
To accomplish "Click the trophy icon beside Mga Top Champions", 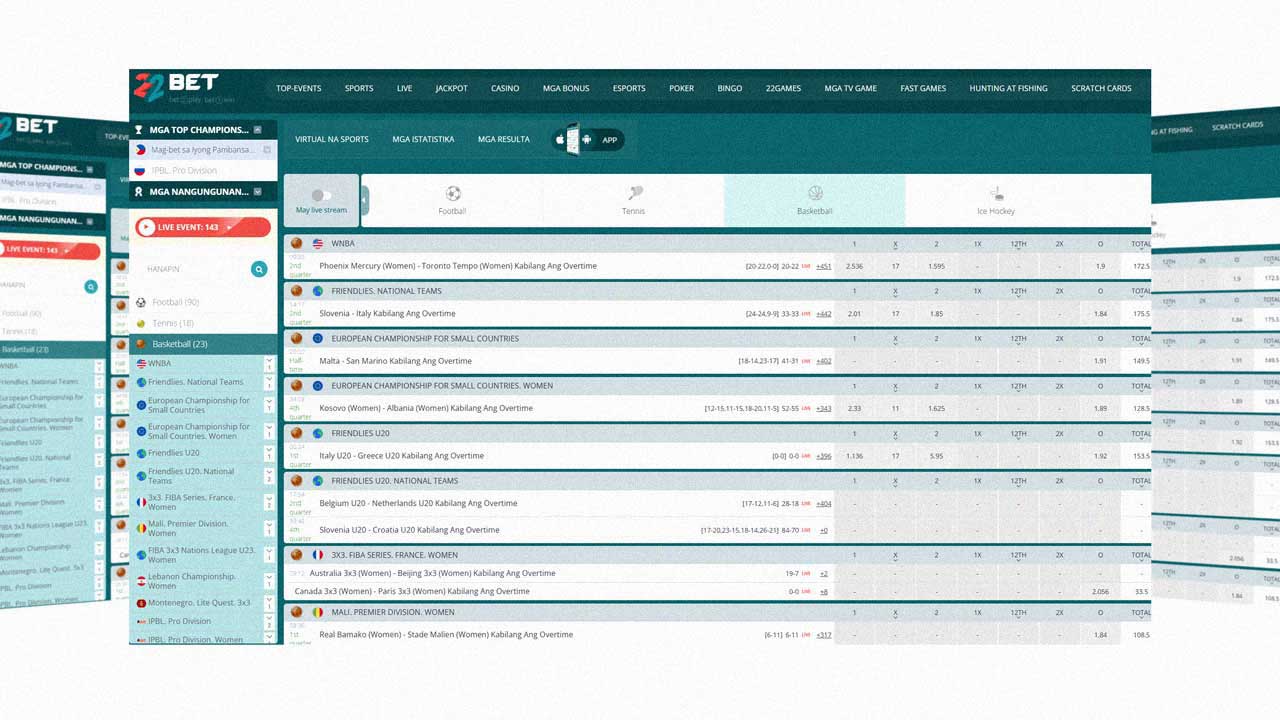I will 139,130.
